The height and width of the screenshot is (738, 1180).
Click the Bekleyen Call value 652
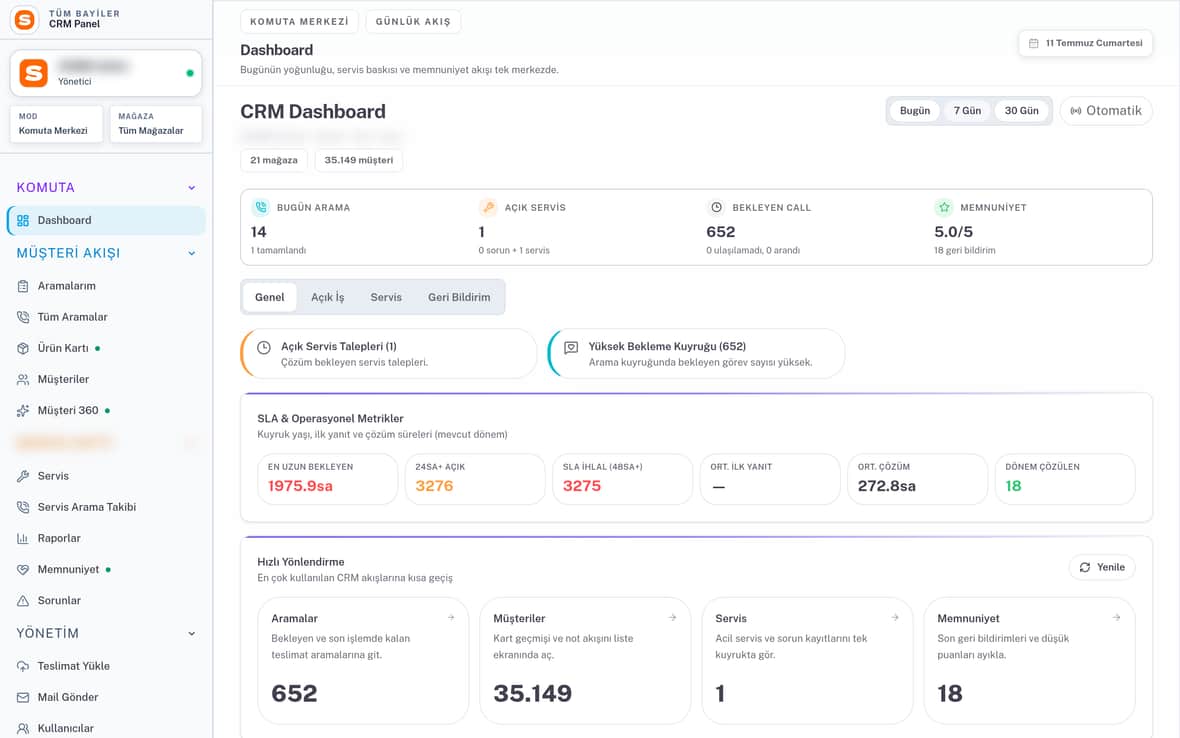pyautogui.click(x=720, y=232)
